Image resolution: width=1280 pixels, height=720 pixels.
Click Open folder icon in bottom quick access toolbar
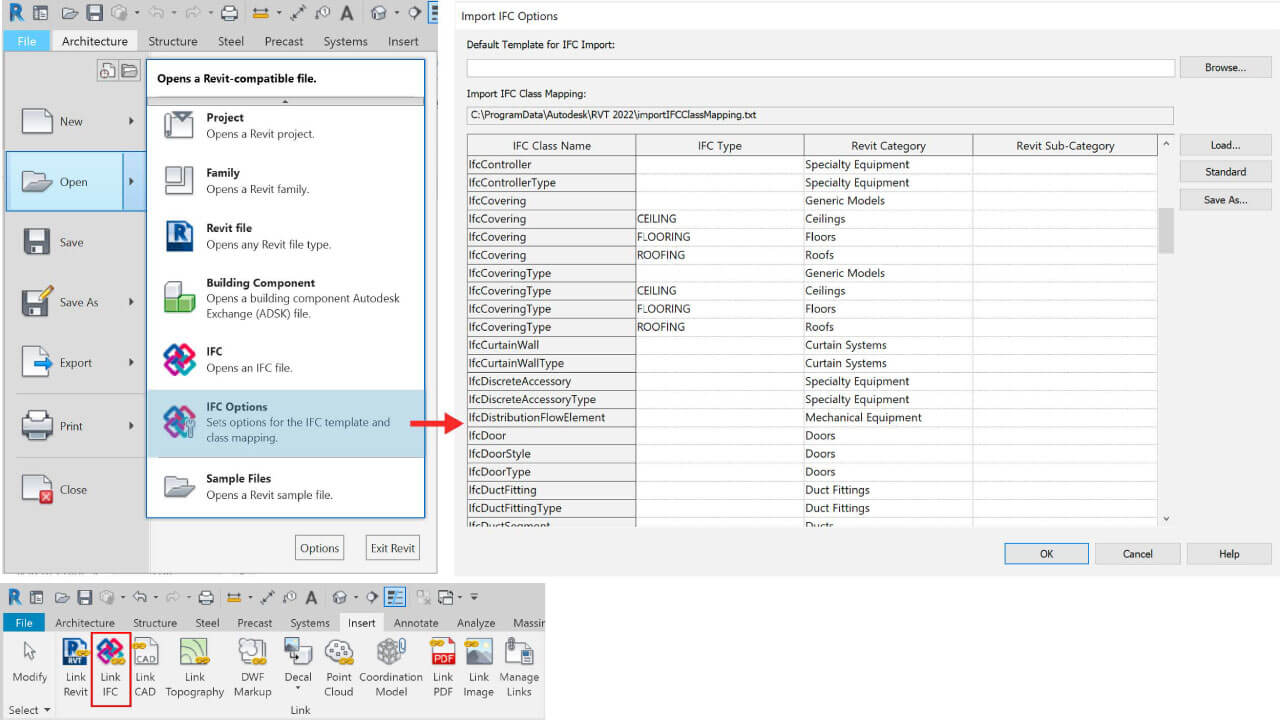pos(62,597)
